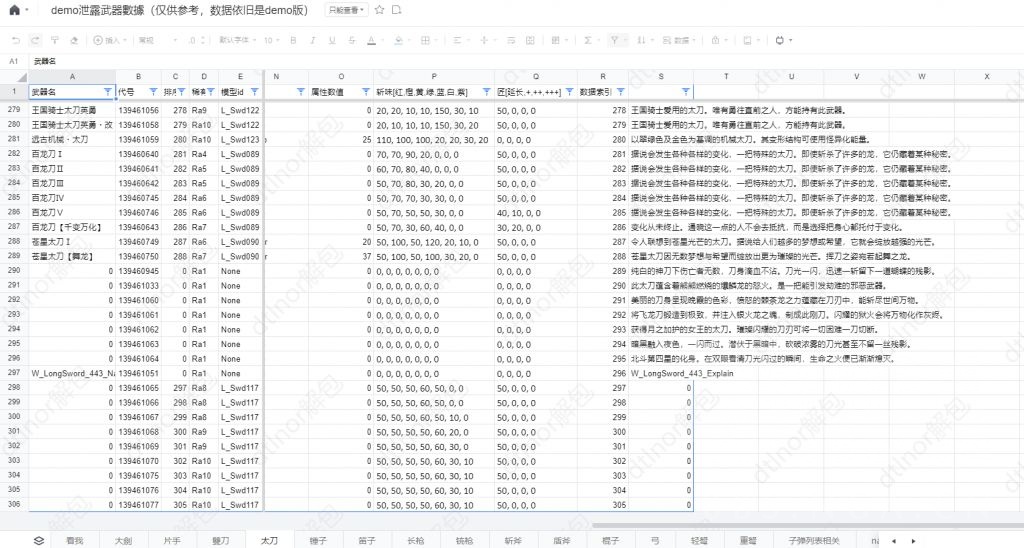Image resolution: width=1024 pixels, height=548 pixels.
Task: Open the 只能查看 view-only dropdown
Action: coord(347,10)
